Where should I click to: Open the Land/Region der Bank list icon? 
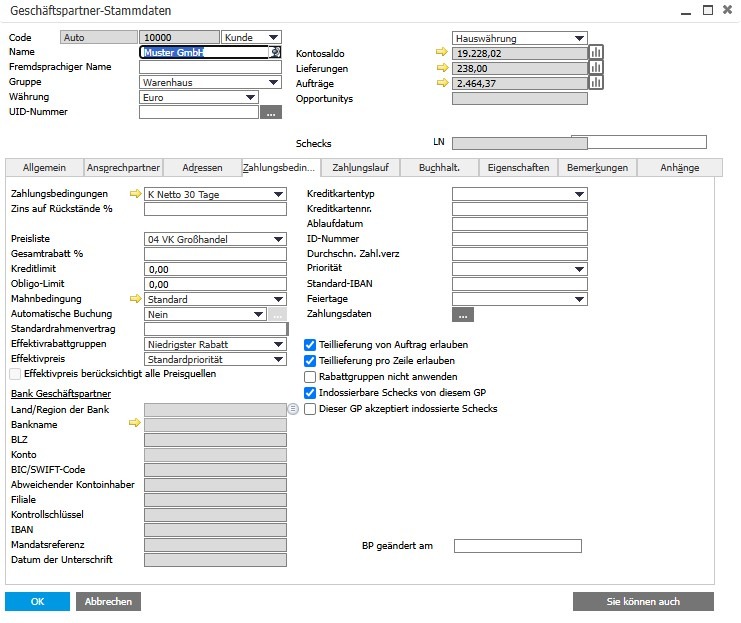[x=293, y=409]
